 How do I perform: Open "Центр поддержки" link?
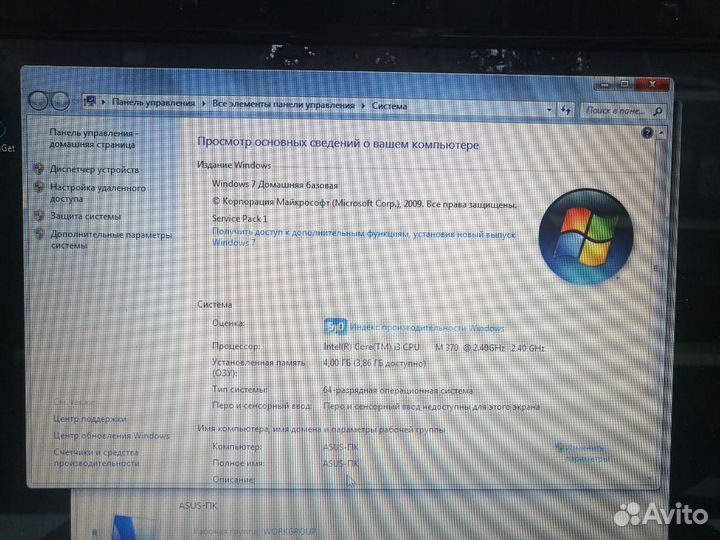click(90, 419)
